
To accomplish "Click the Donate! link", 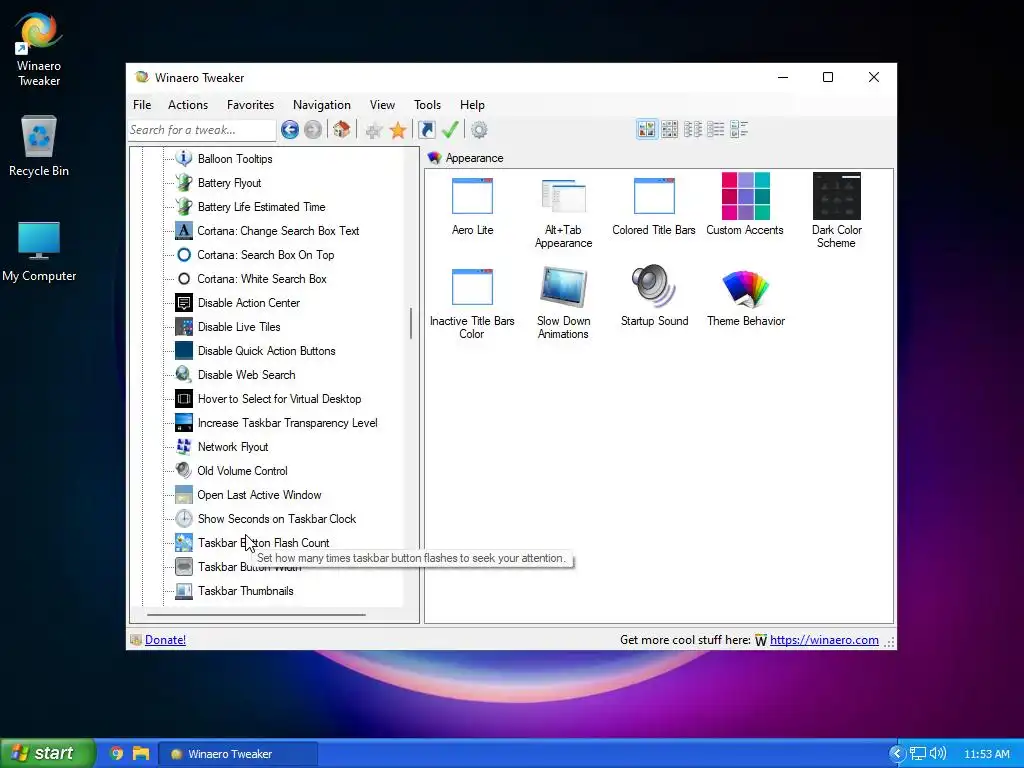I will tap(165, 640).
